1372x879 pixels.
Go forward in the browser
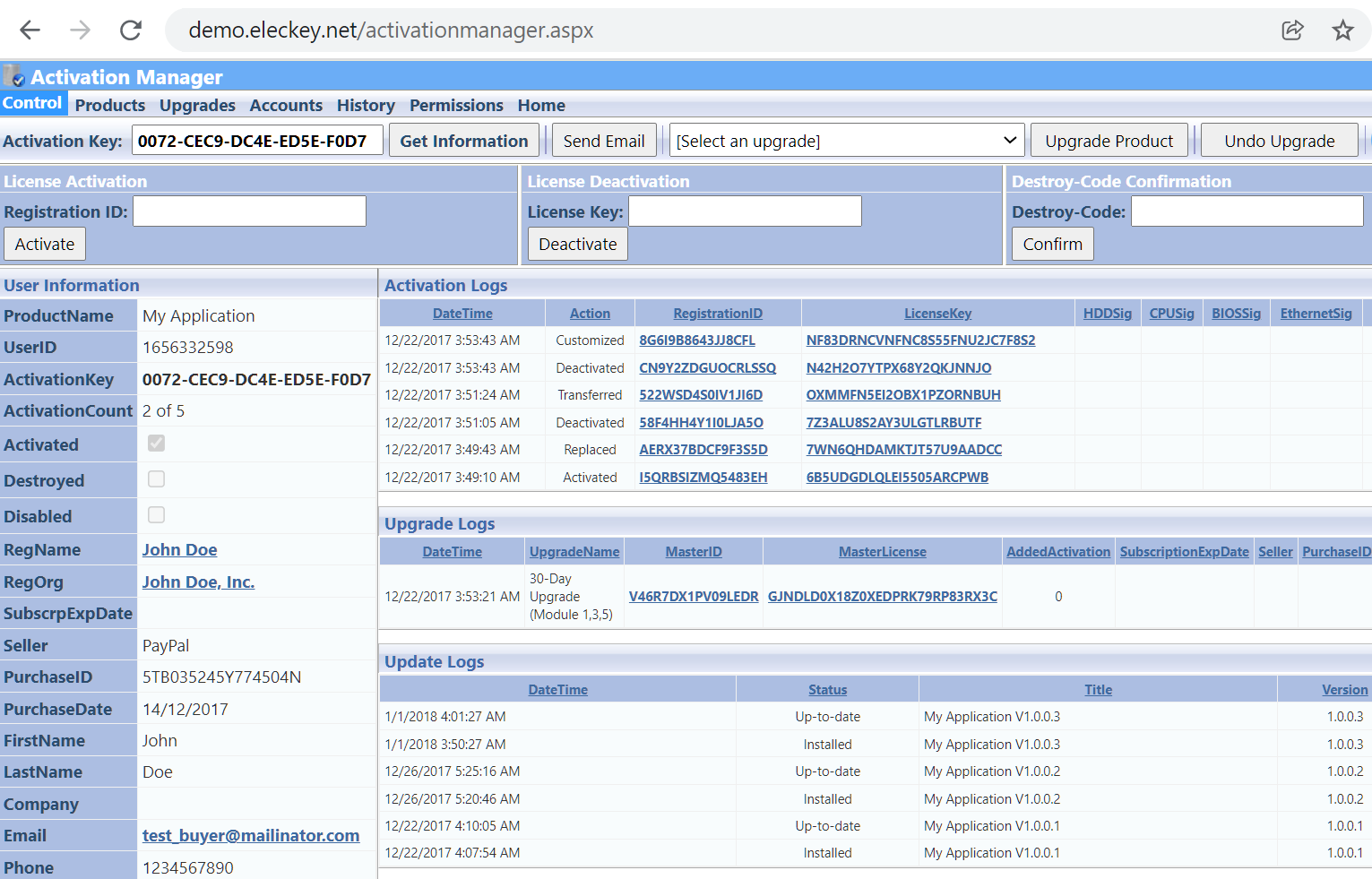pyautogui.click(x=81, y=30)
